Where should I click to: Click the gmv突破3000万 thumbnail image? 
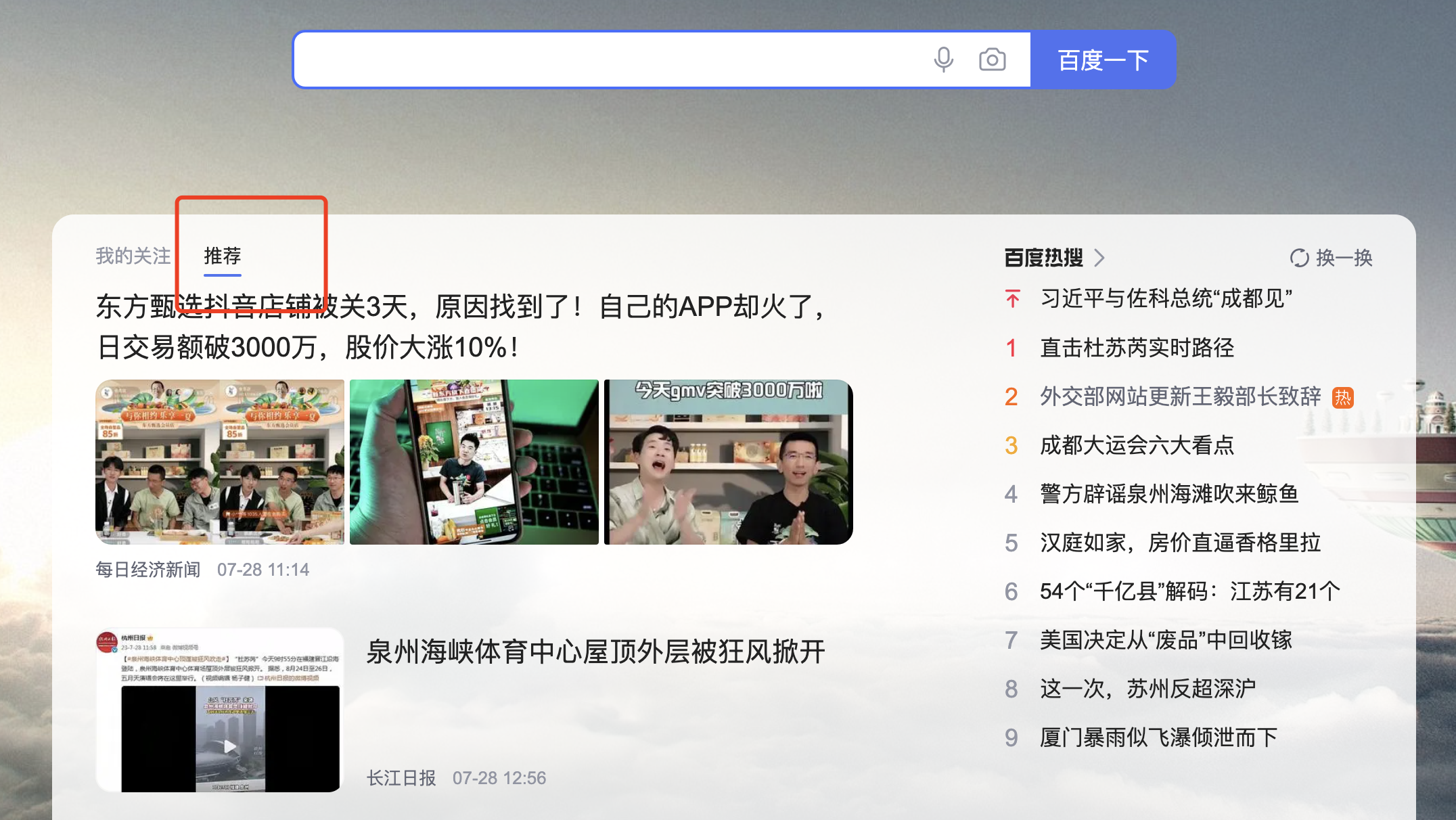728,462
